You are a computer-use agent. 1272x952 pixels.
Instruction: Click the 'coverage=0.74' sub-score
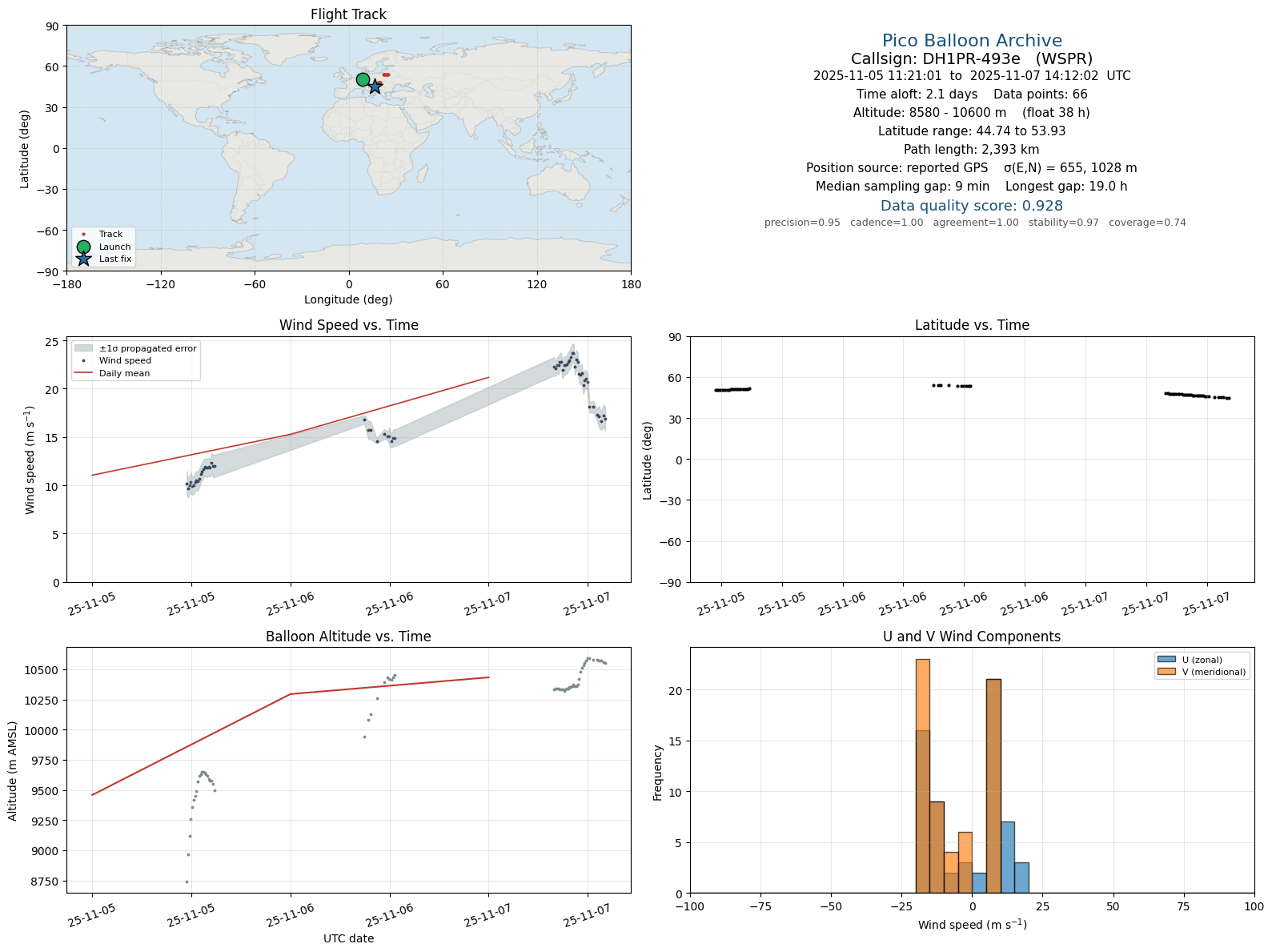pyautogui.click(x=1147, y=223)
